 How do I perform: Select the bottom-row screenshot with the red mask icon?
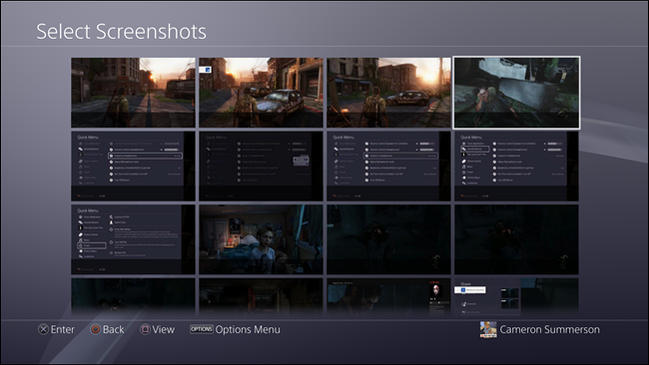click(x=389, y=297)
